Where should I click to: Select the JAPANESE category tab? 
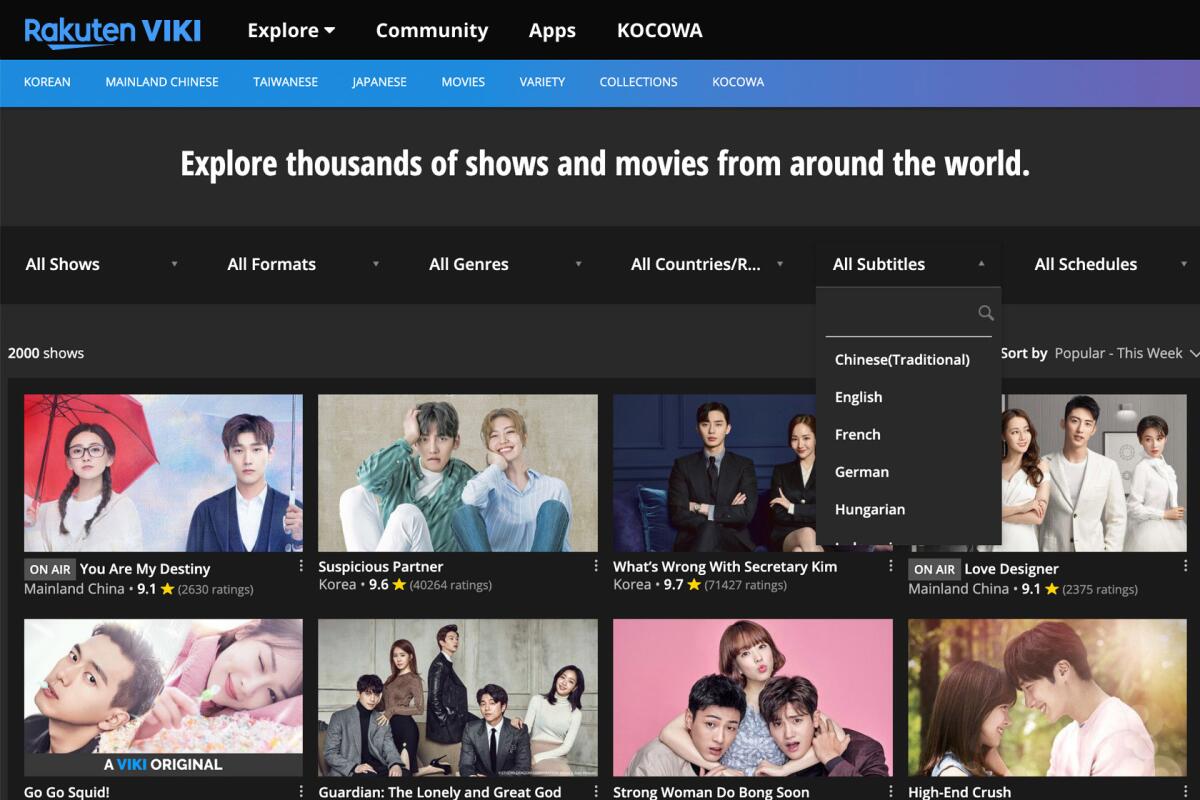tap(379, 82)
